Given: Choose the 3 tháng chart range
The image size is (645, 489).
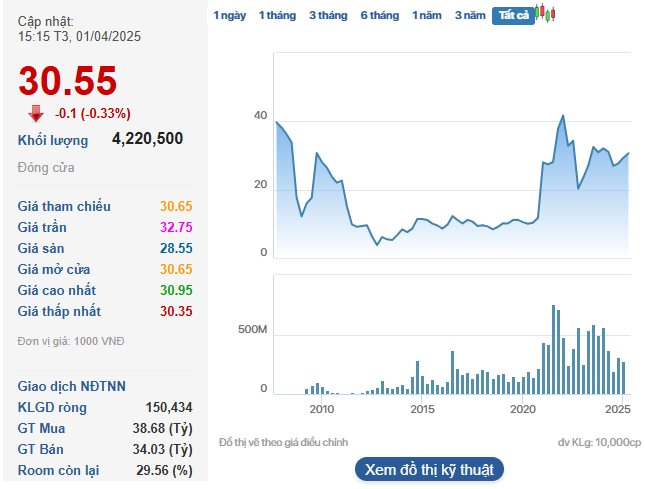Looking at the screenshot, I should (x=328, y=16).
